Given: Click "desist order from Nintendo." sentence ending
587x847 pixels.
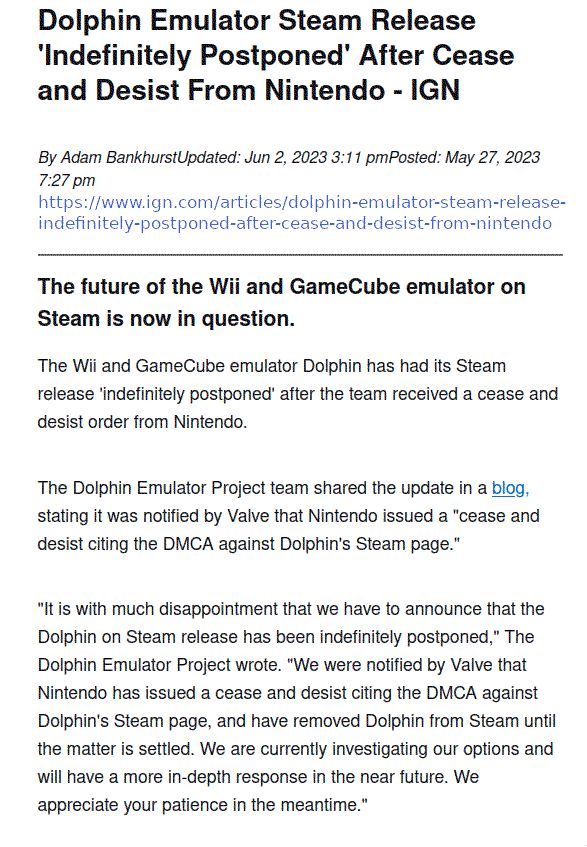Looking at the screenshot, I should (142, 422).
